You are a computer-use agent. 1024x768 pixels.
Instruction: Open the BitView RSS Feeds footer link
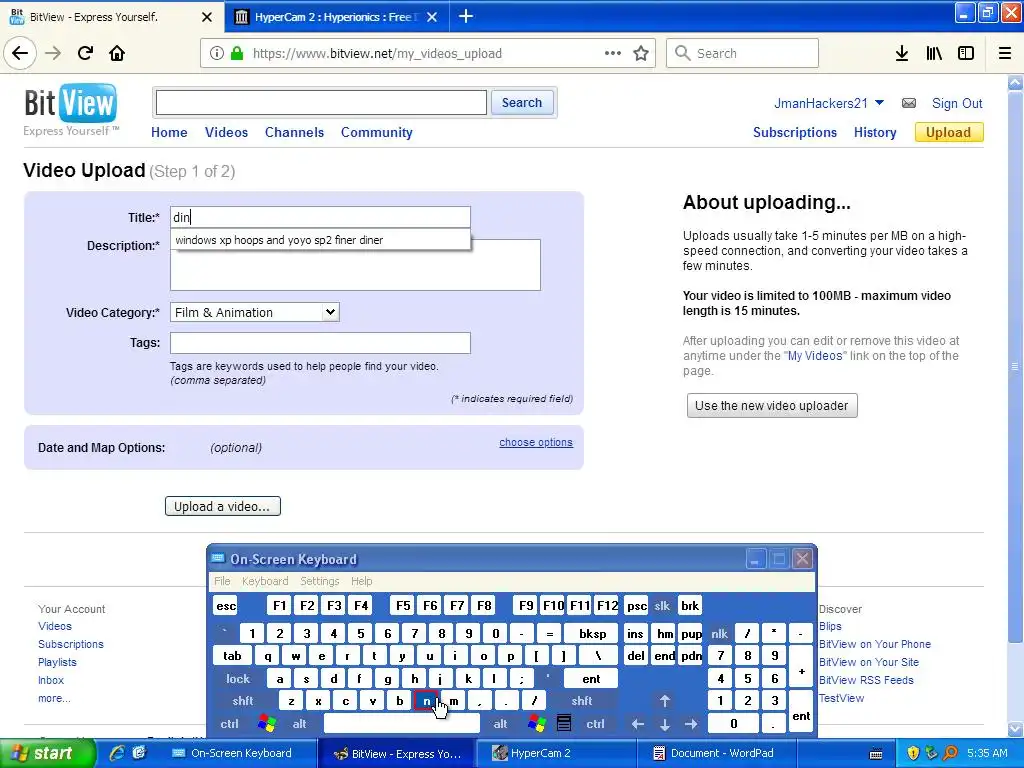(866, 680)
